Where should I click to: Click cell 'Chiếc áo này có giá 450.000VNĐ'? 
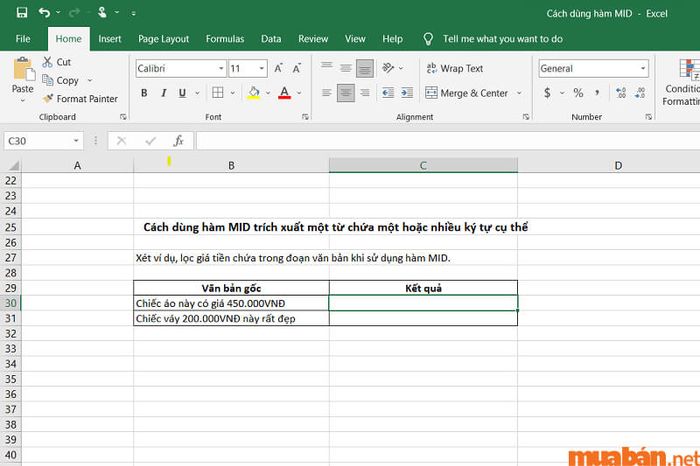coord(231,304)
